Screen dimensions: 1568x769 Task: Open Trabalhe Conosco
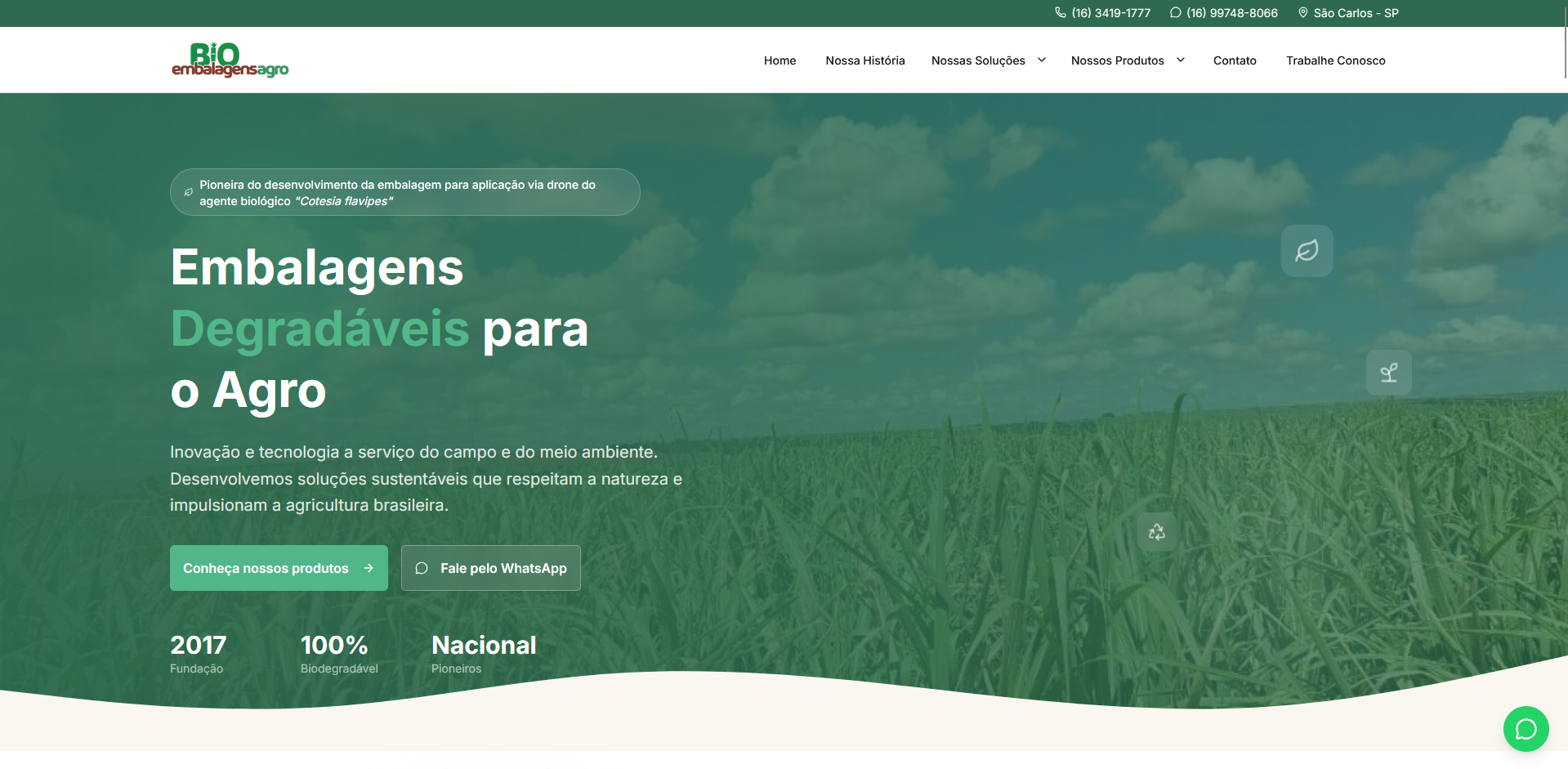tap(1335, 60)
